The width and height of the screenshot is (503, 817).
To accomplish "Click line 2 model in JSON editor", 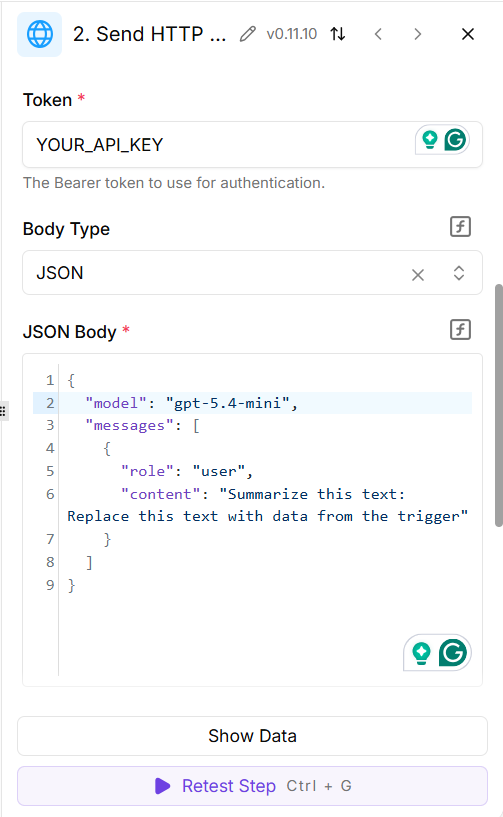I will (x=252, y=403).
